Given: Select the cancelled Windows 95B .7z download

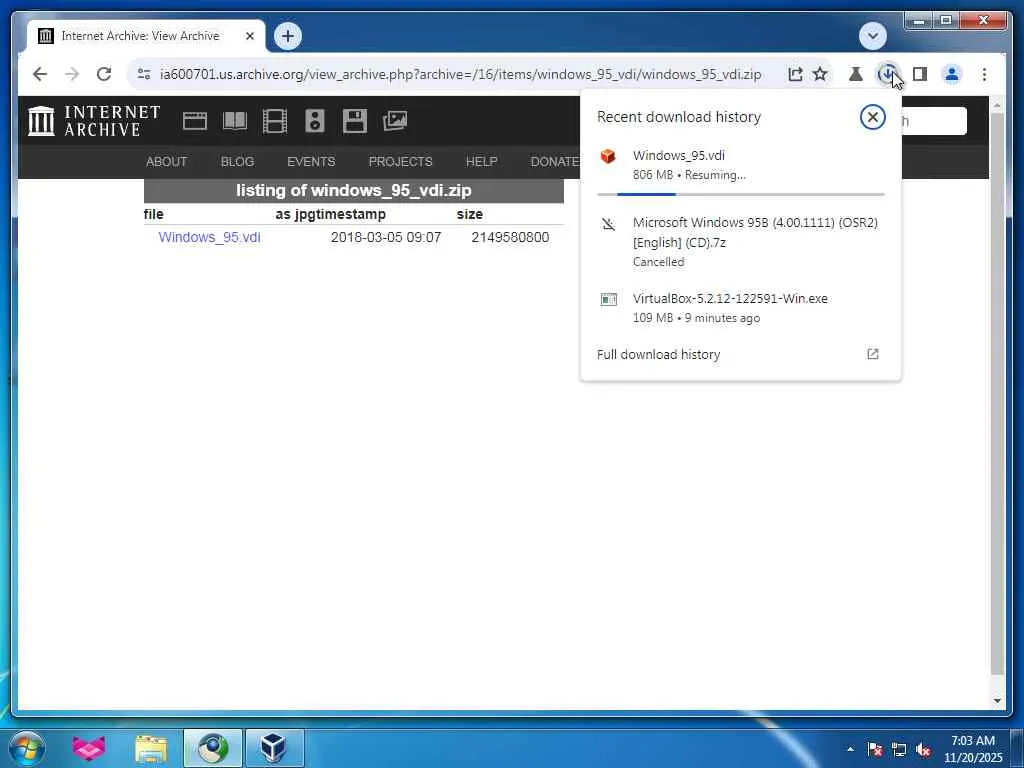Looking at the screenshot, I should point(741,242).
